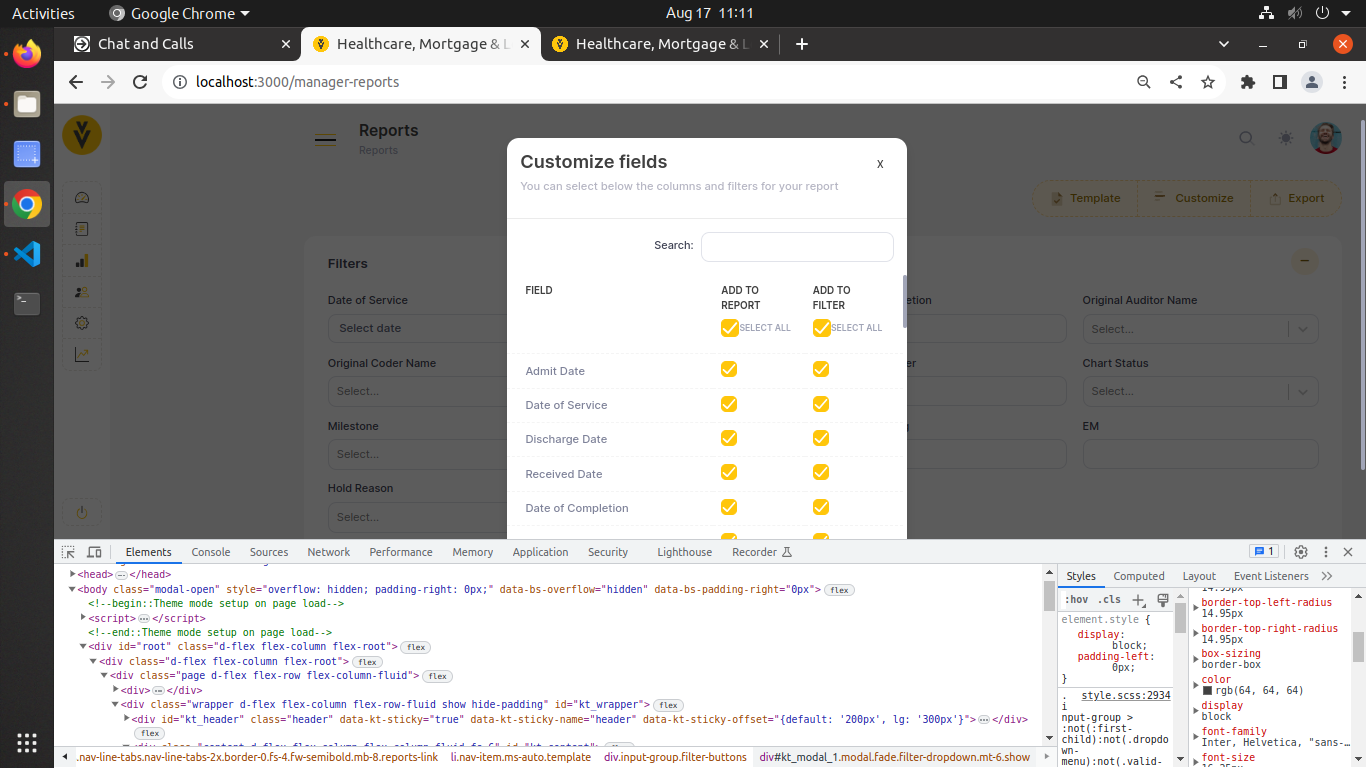This screenshot has width=1366, height=768.
Task: Expand the kt_header div node
Action: point(127,719)
